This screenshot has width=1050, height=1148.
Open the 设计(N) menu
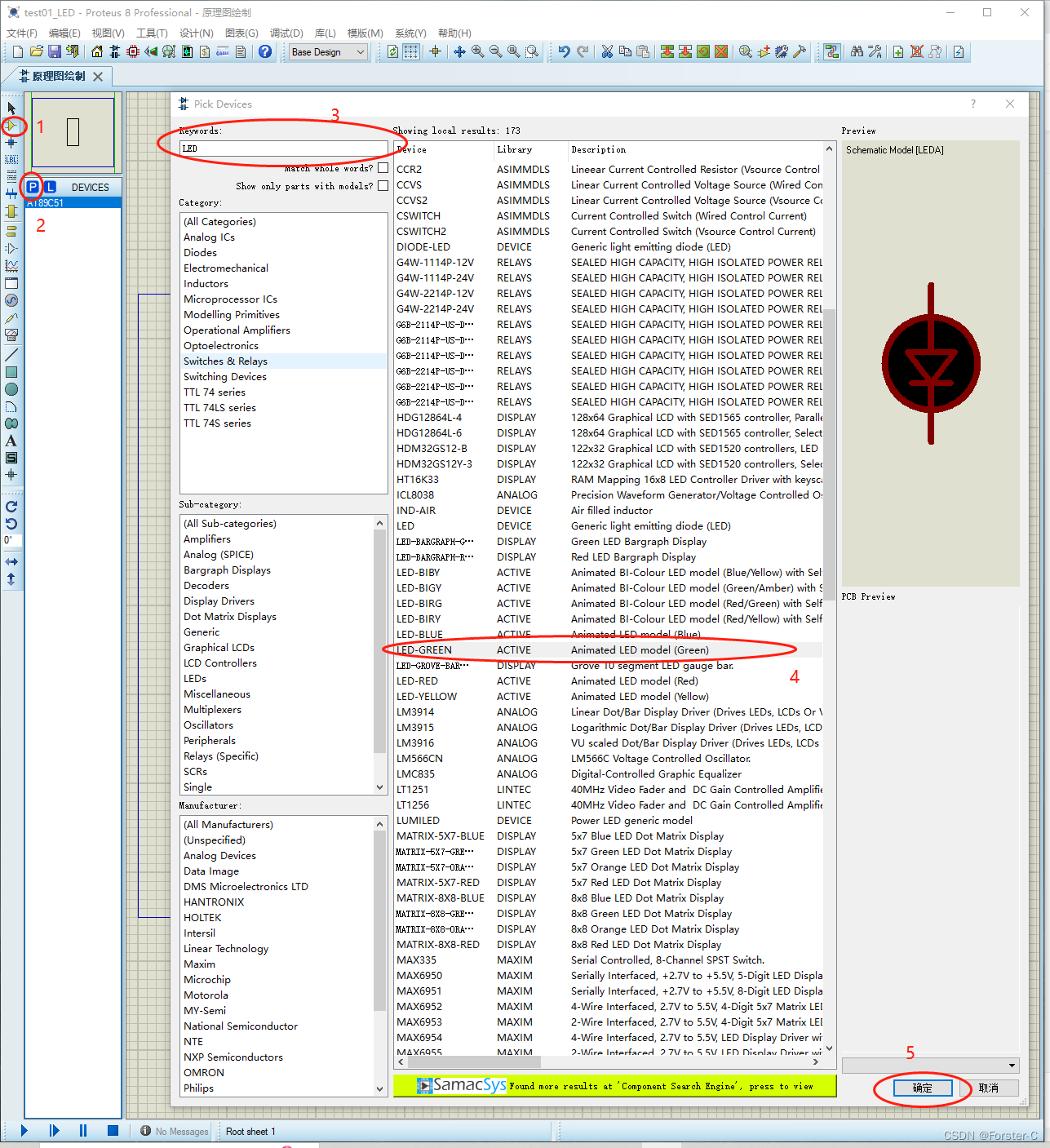pyautogui.click(x=196, y=33)
